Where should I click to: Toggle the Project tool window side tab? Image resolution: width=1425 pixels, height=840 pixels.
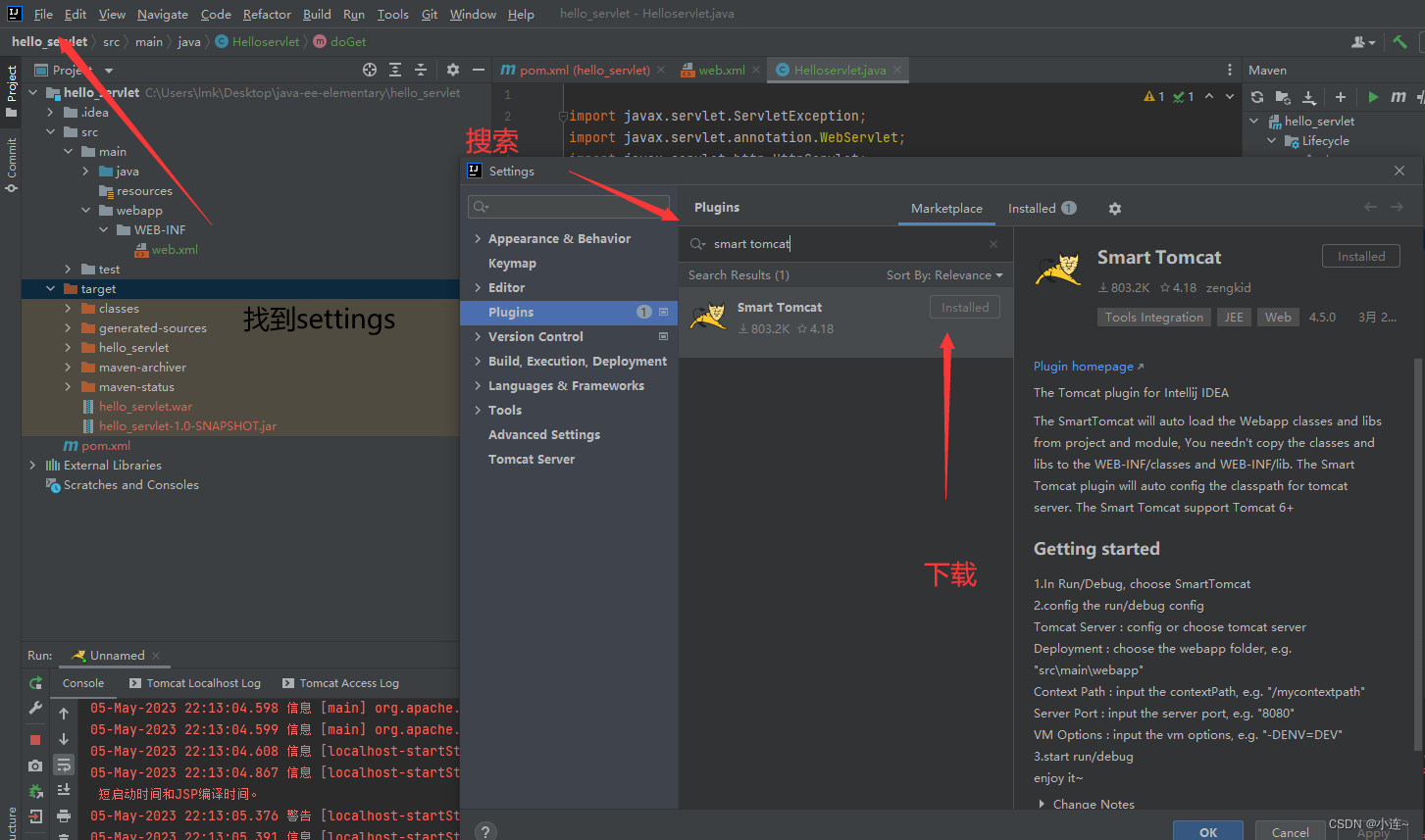[x=11, y=91]
